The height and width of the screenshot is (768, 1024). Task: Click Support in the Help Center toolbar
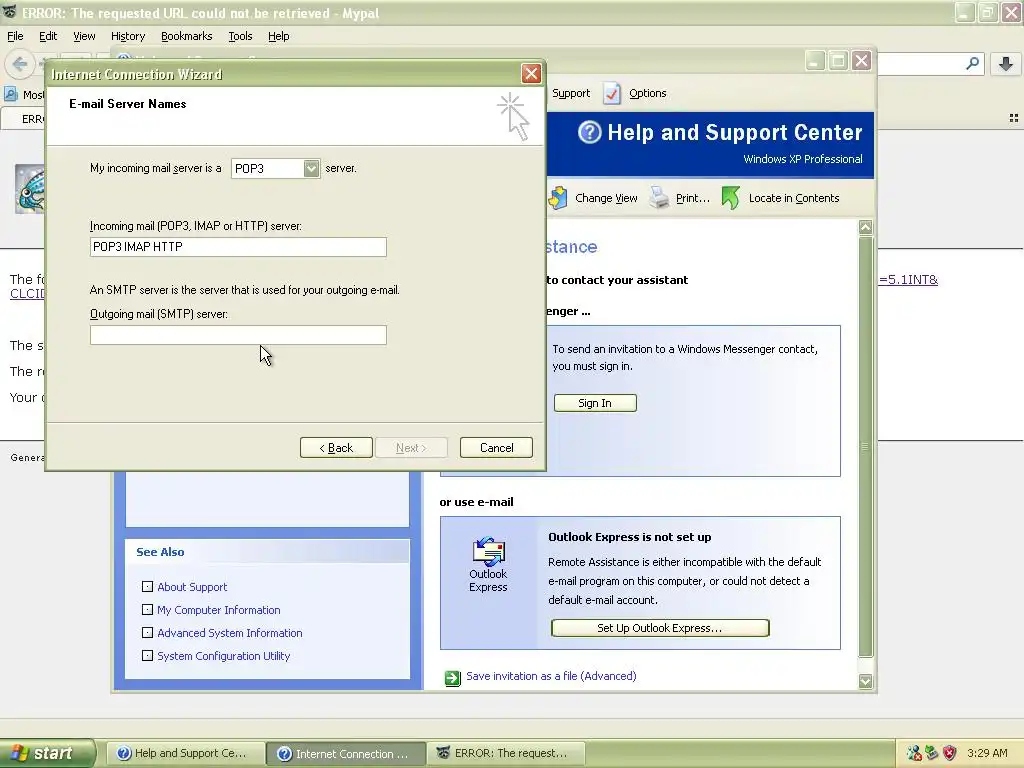[x=571, y=93]
